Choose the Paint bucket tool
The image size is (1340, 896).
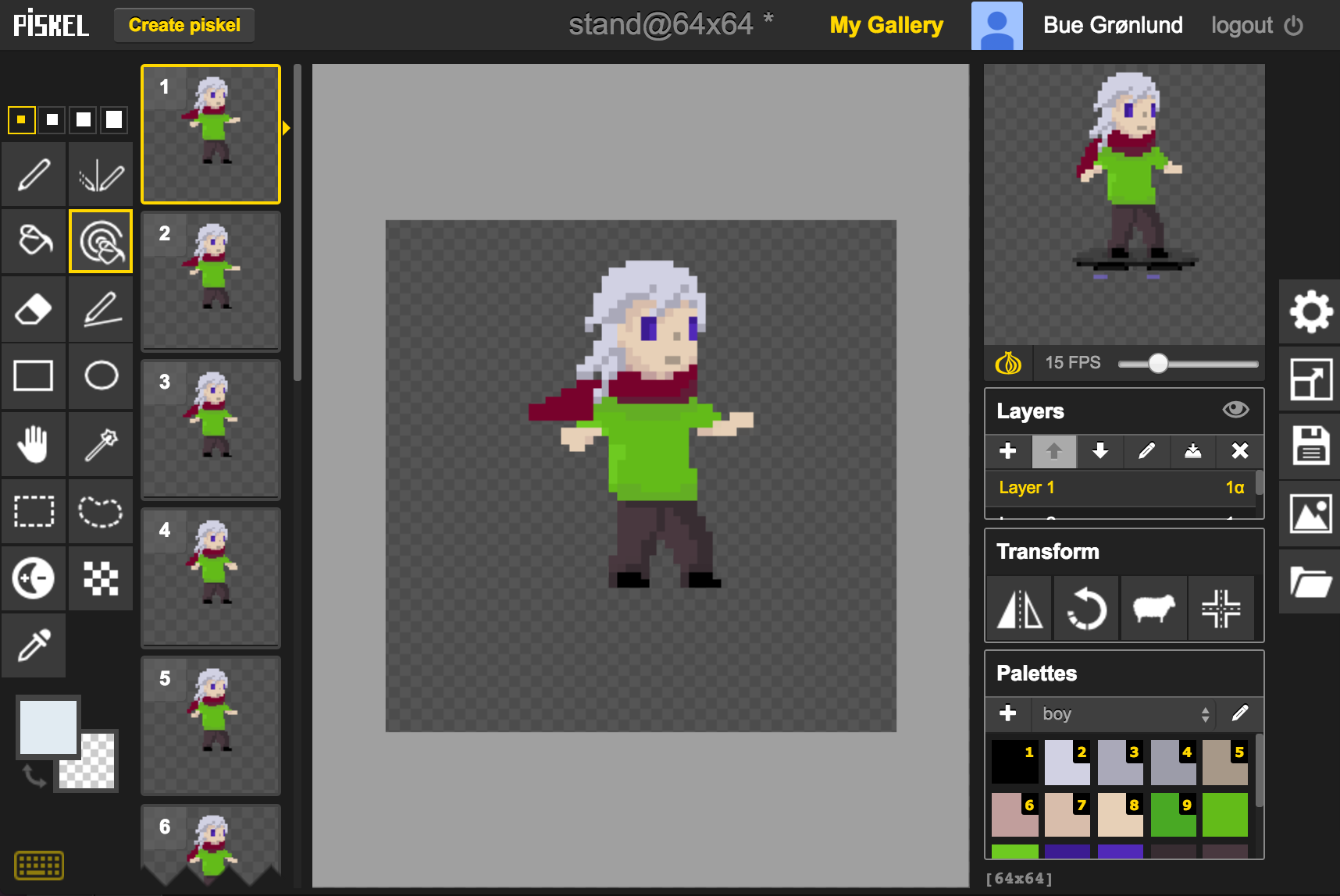point(34,241)
